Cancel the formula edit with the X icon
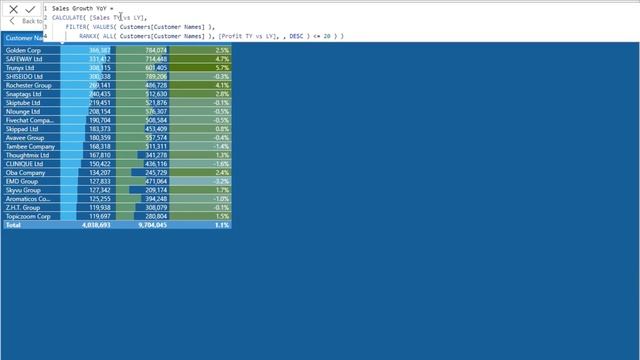 tap(13, 9)
